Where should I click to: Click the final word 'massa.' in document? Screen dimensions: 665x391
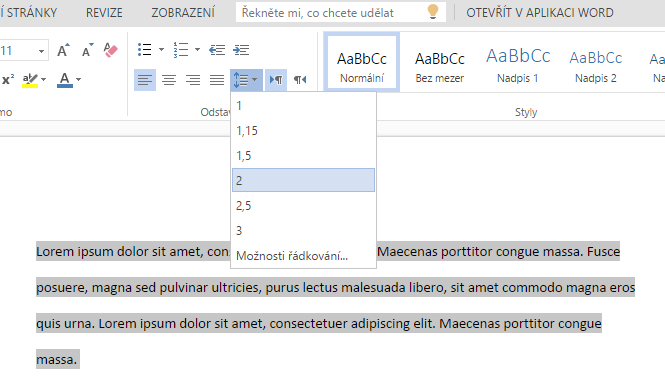(57, 360)
